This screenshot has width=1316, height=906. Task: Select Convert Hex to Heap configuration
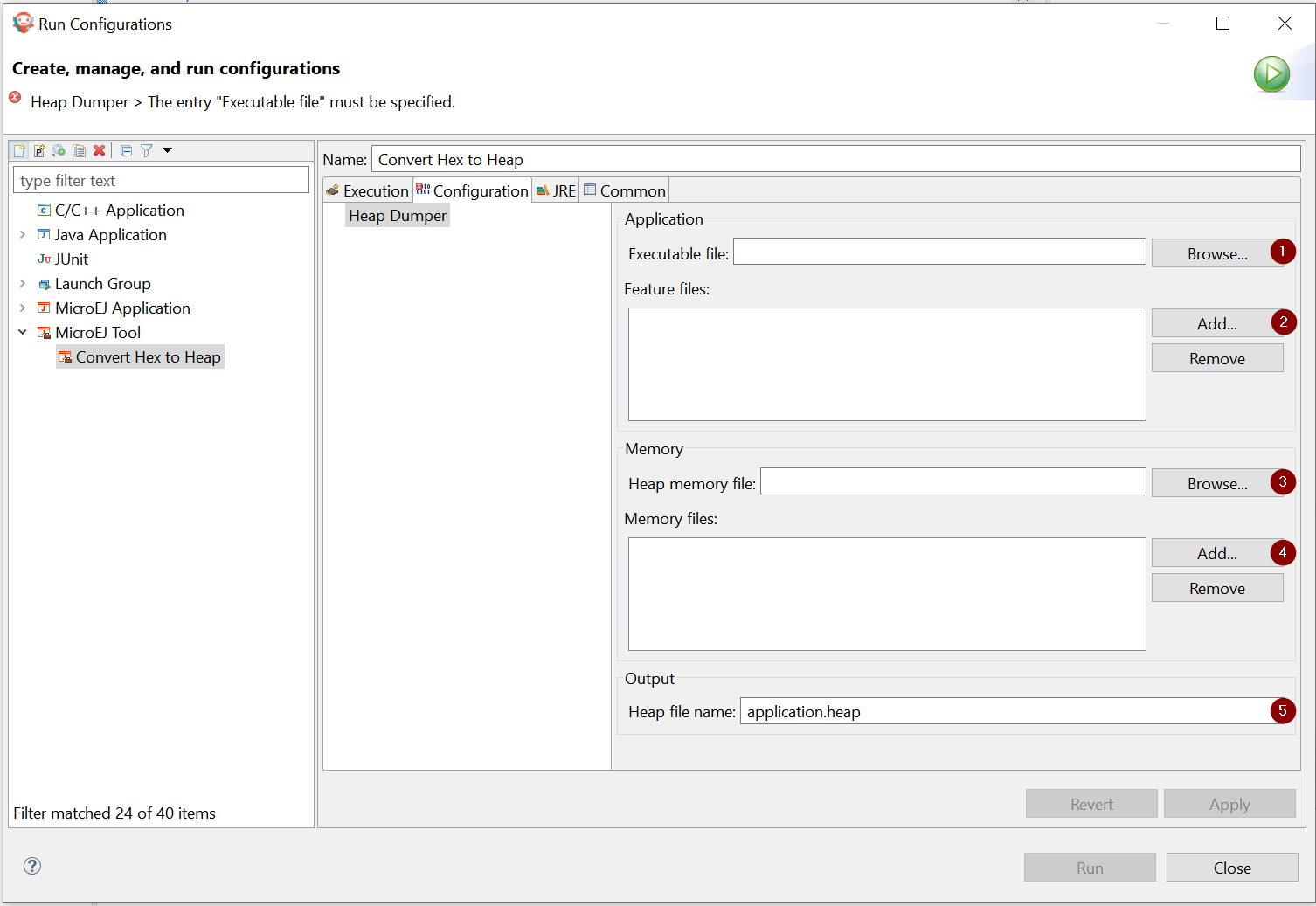(148, 357)
